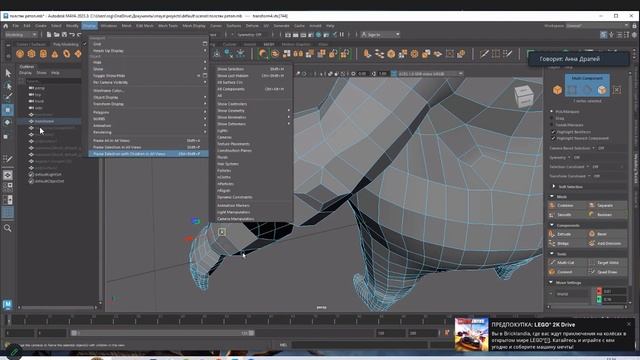Click the Separate button

point(607,205)
